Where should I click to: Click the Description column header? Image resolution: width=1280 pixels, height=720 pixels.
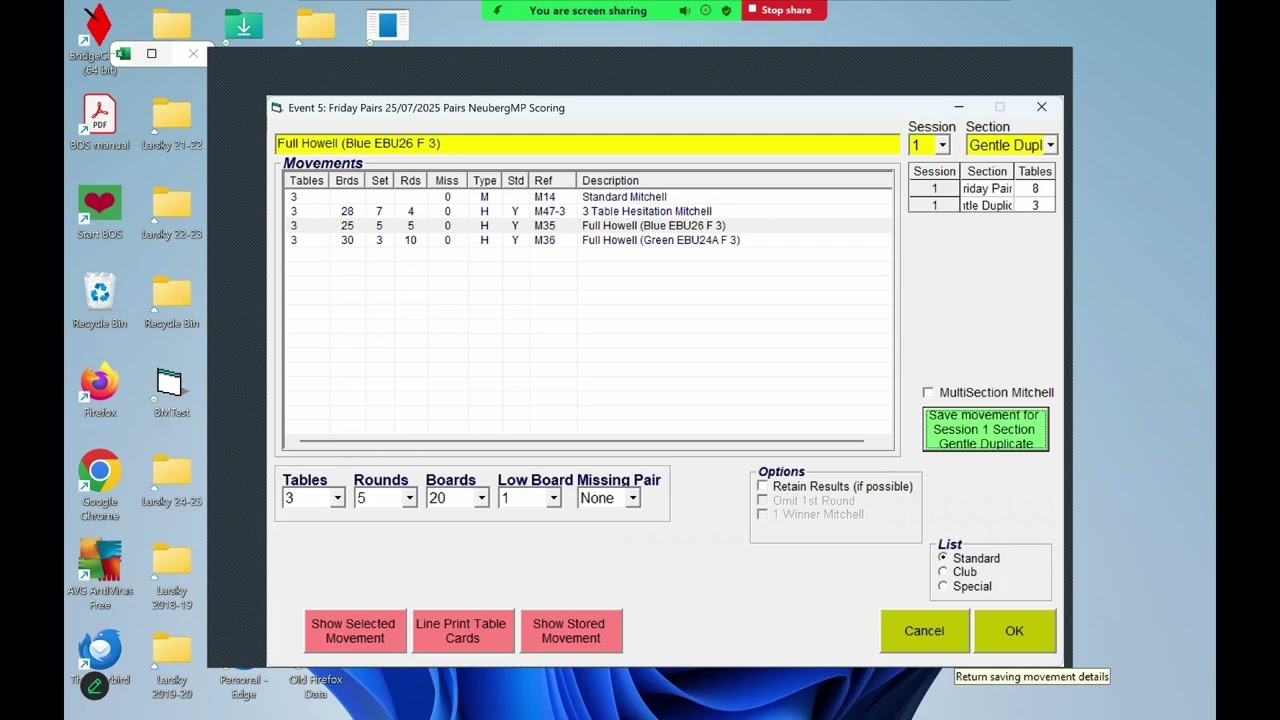coord(734,181)
